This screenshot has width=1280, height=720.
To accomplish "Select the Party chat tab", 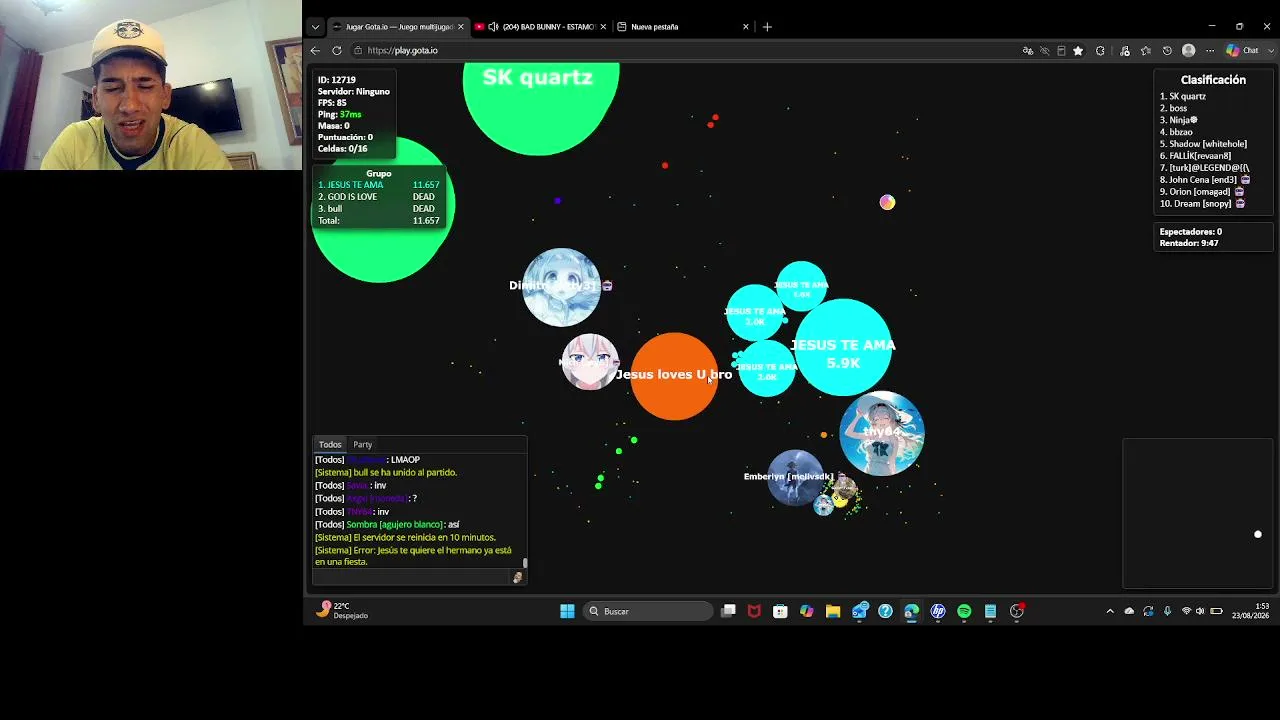I will pos(362,444).
